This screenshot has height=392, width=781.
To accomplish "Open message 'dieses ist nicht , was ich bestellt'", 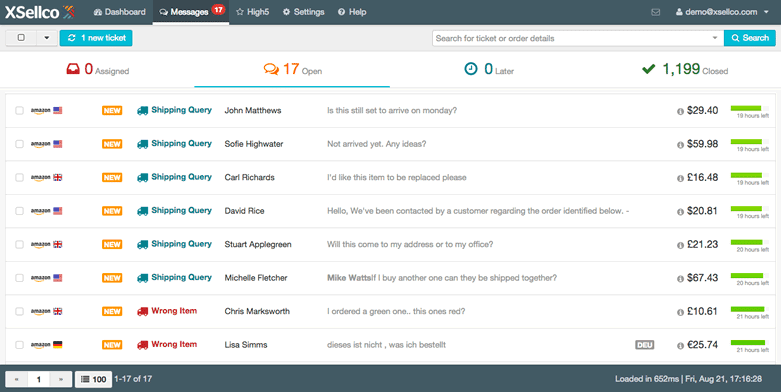I will [x=386, y=345].
